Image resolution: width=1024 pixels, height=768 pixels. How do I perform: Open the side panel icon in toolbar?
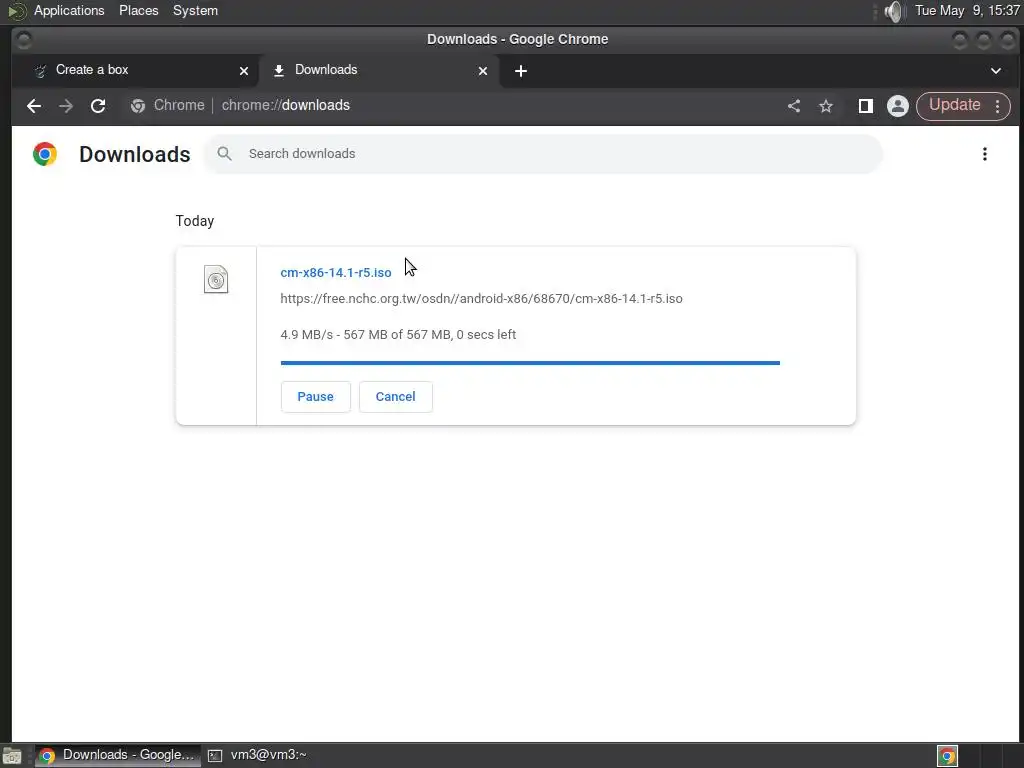pyautogui.click(x=865, y=106)
